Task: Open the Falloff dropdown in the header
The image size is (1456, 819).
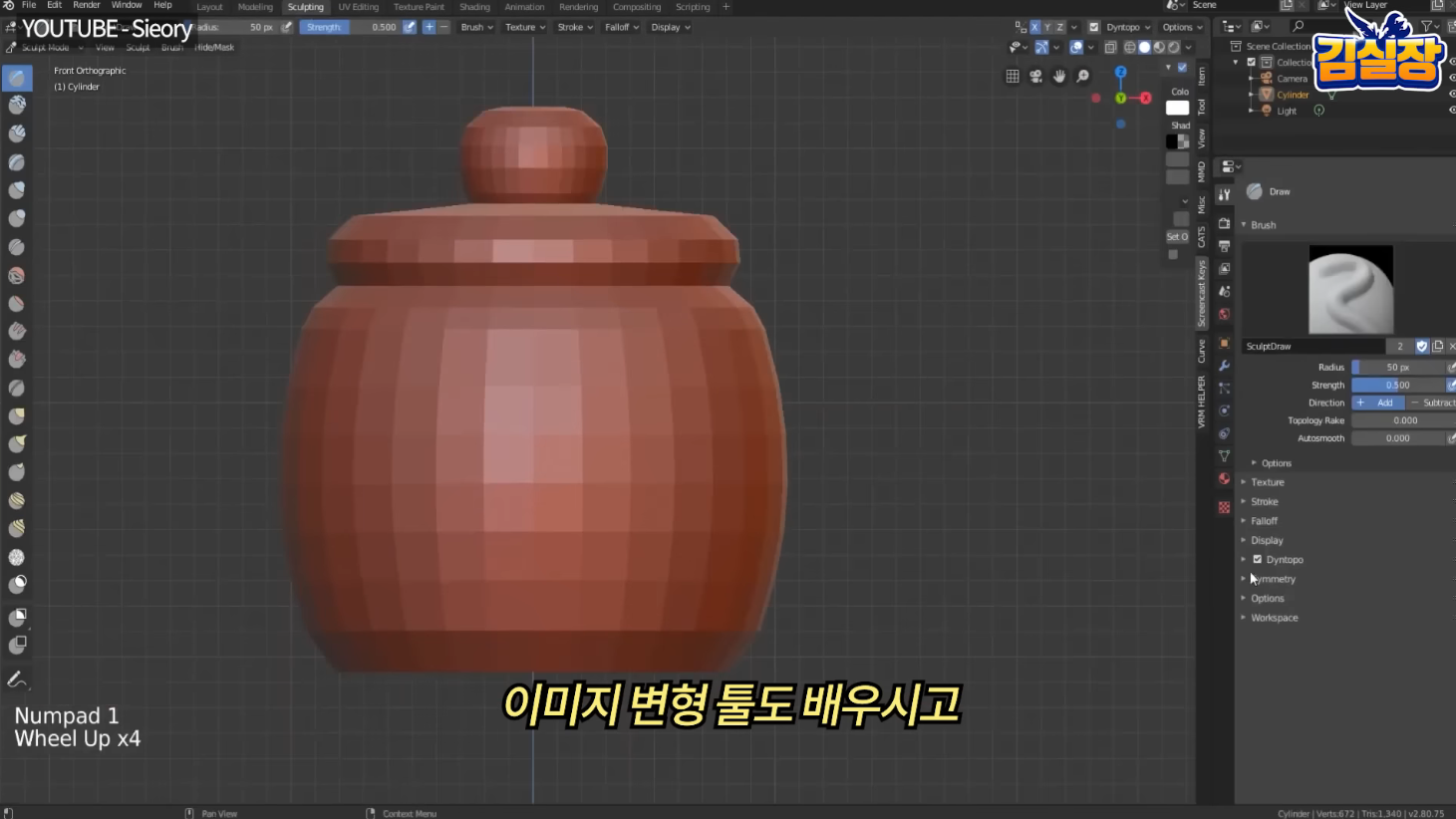Action: coord(620,27)
